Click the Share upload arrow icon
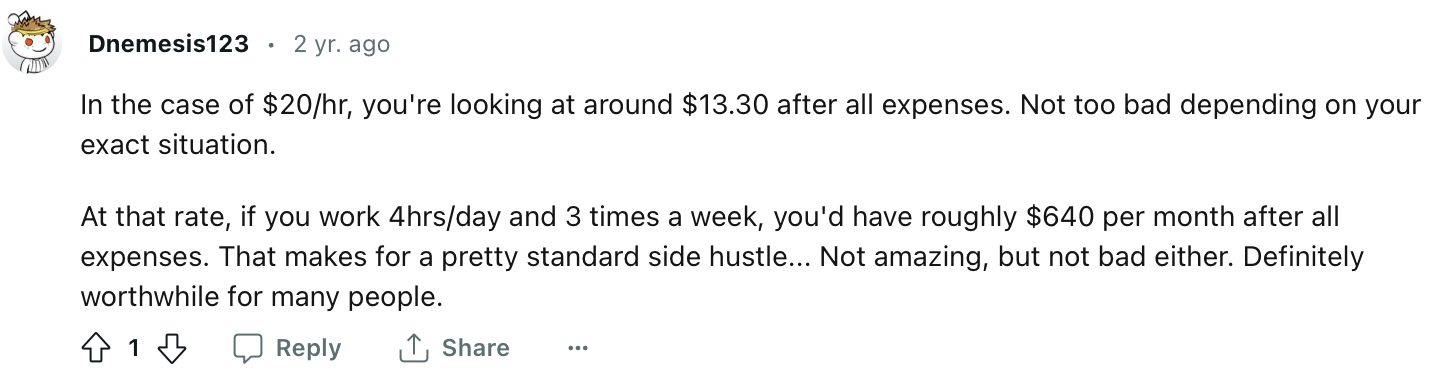This screenshot has width=1440, height=392. (x=413, y=348)
